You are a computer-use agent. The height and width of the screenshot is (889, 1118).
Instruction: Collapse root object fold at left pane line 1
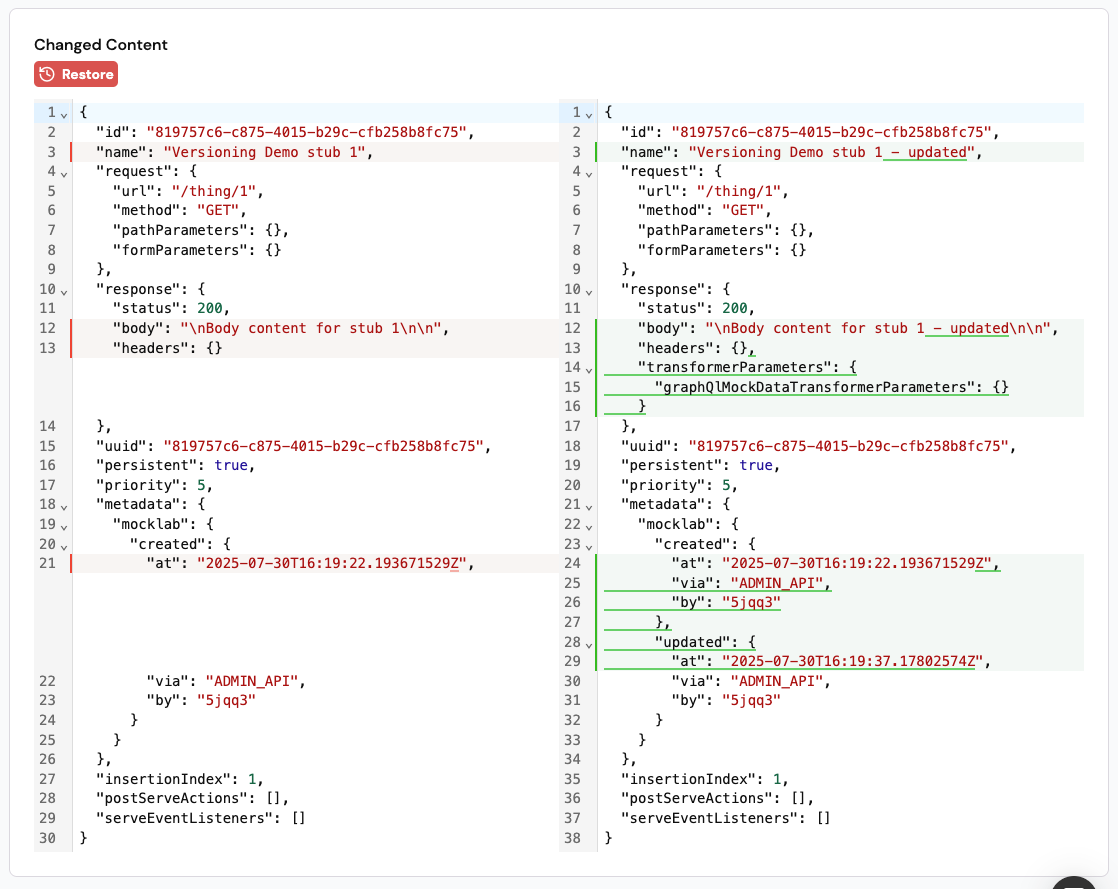64,114
